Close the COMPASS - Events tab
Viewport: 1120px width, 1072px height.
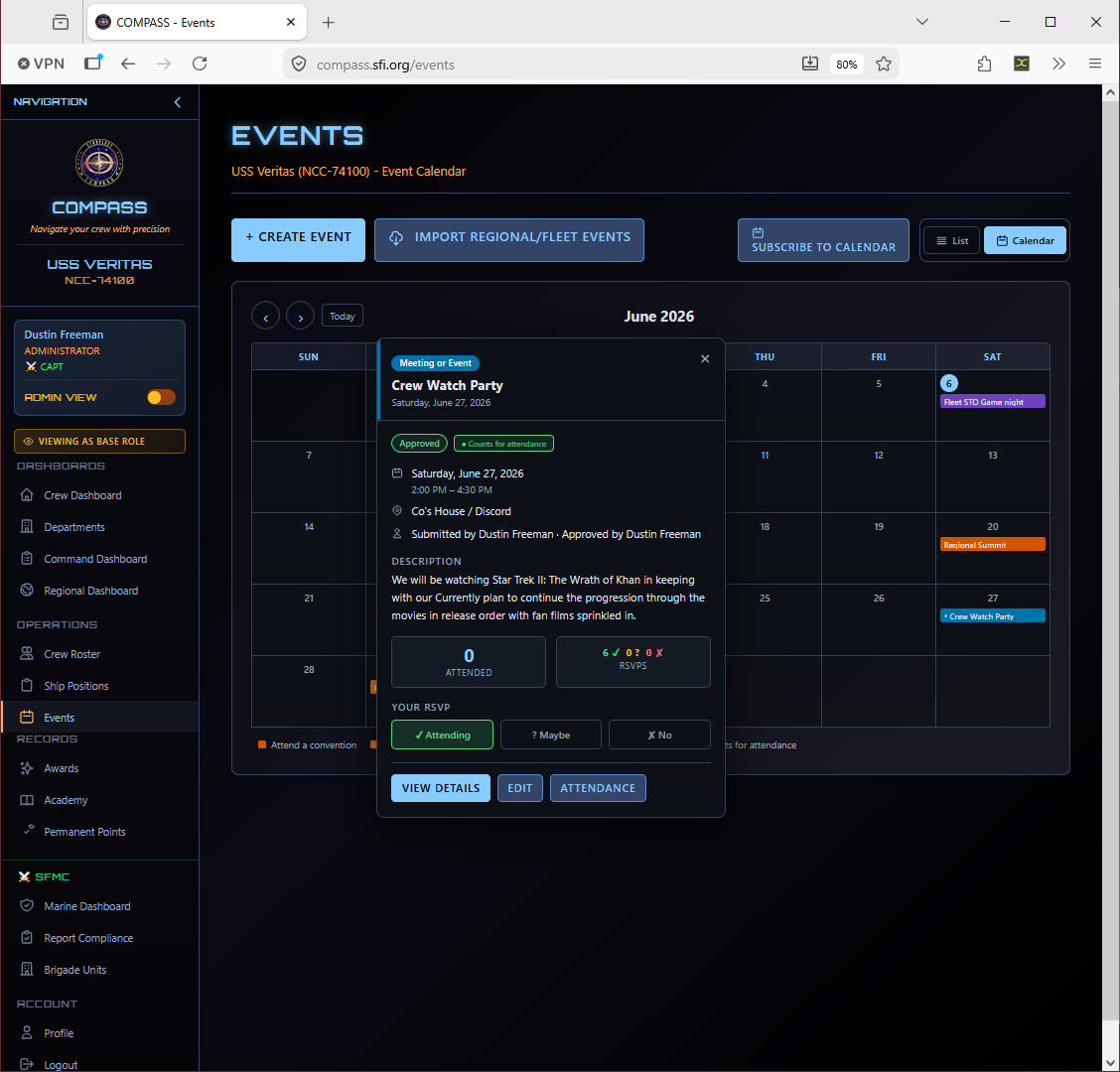291,22
